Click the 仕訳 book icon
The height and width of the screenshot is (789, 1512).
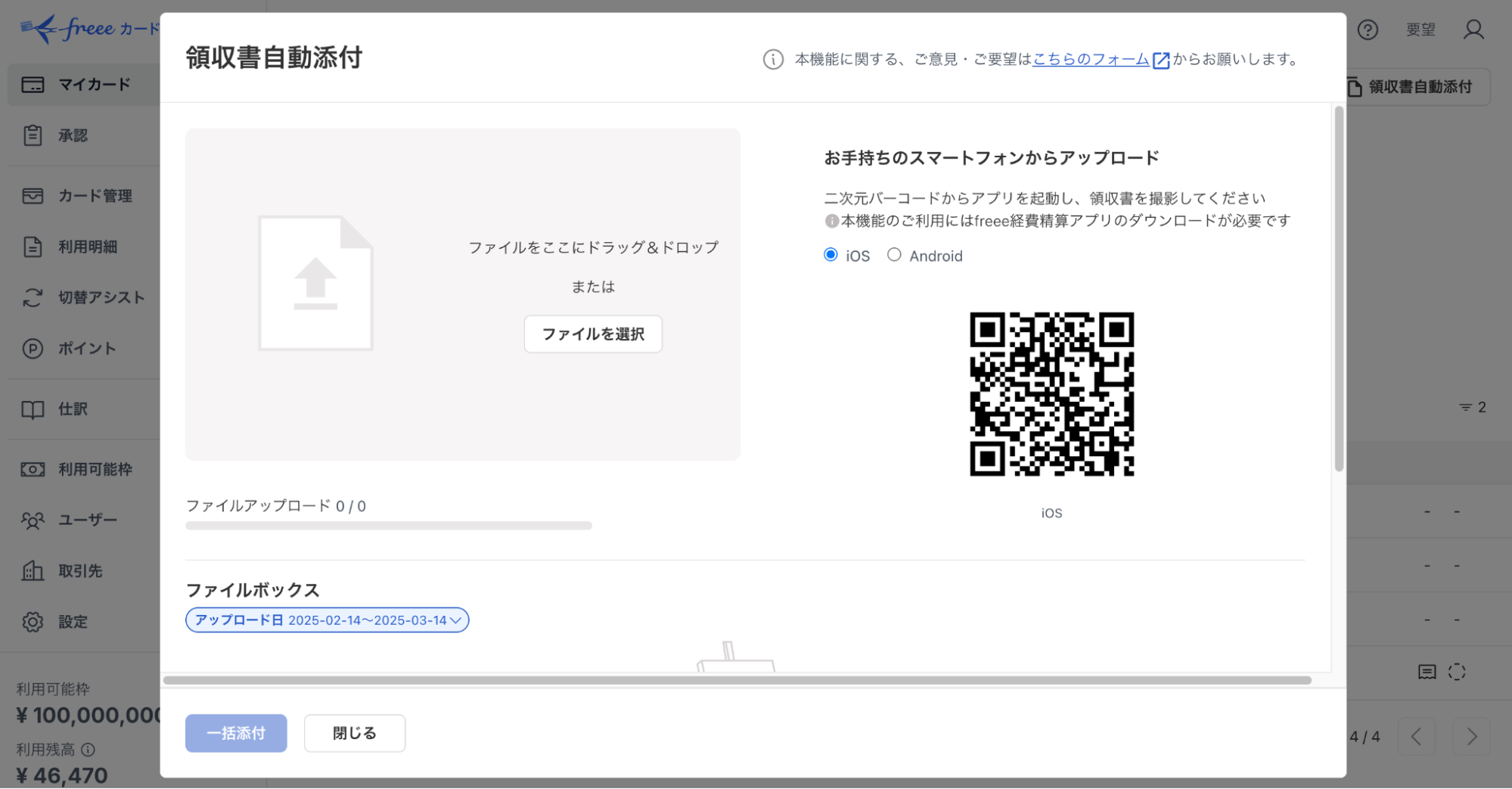coord(33,409)
